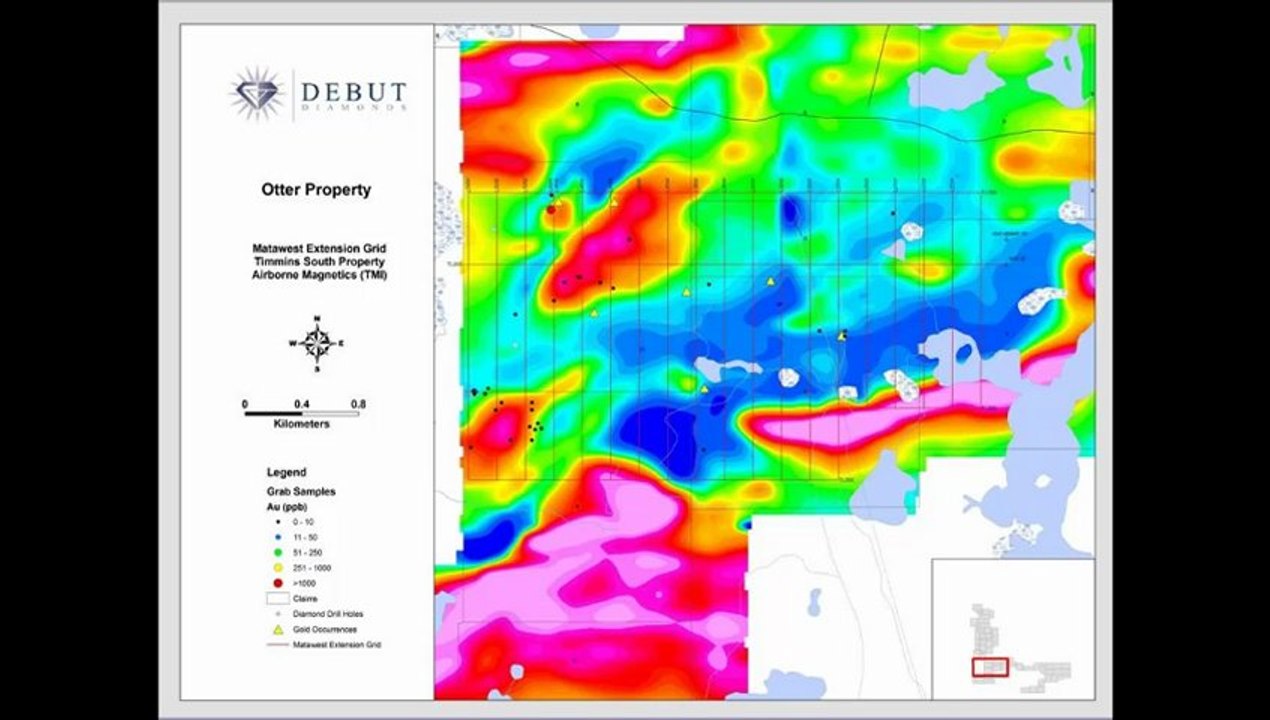Click the red rectangle in the inset map

(991, 667)
